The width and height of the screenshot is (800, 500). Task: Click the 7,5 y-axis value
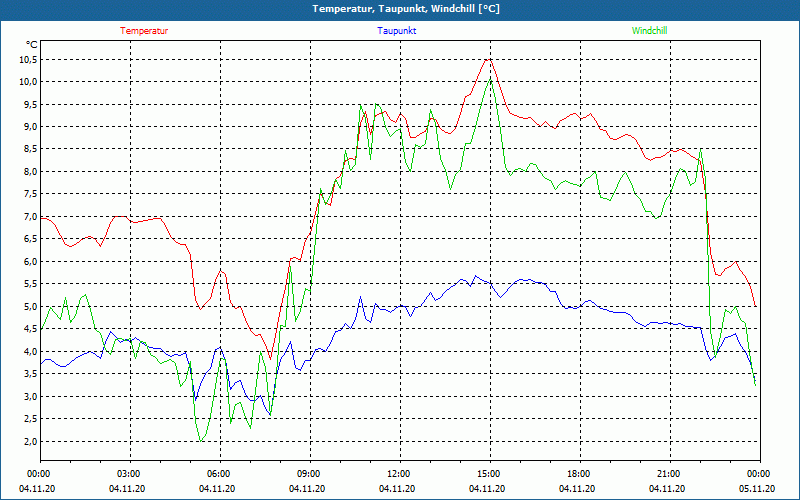click(x=31, y=194)
